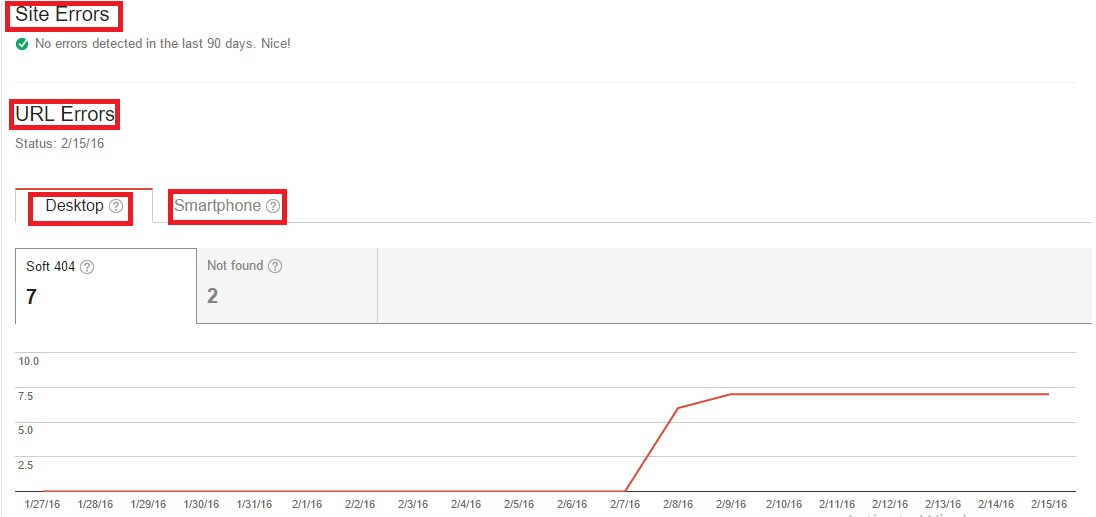Click the 2/7/16 date on the timeline
This screenshot has width=1096, height=517.
[x=624, y=504]
